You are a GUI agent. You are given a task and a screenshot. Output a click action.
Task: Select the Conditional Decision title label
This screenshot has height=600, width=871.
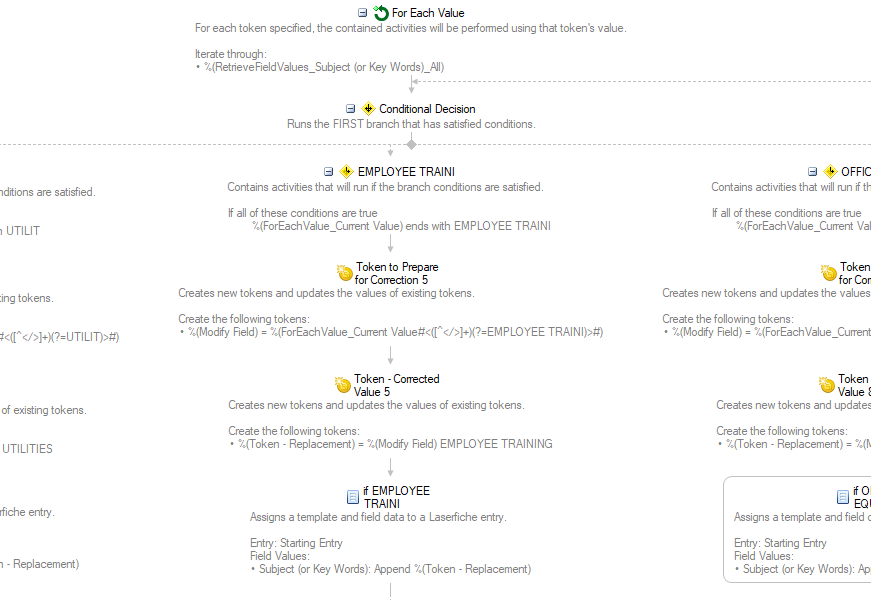tap(427, 108)
